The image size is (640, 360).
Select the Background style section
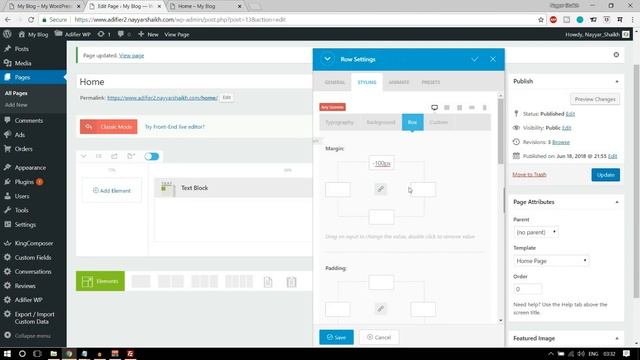[x=380, y=122]
